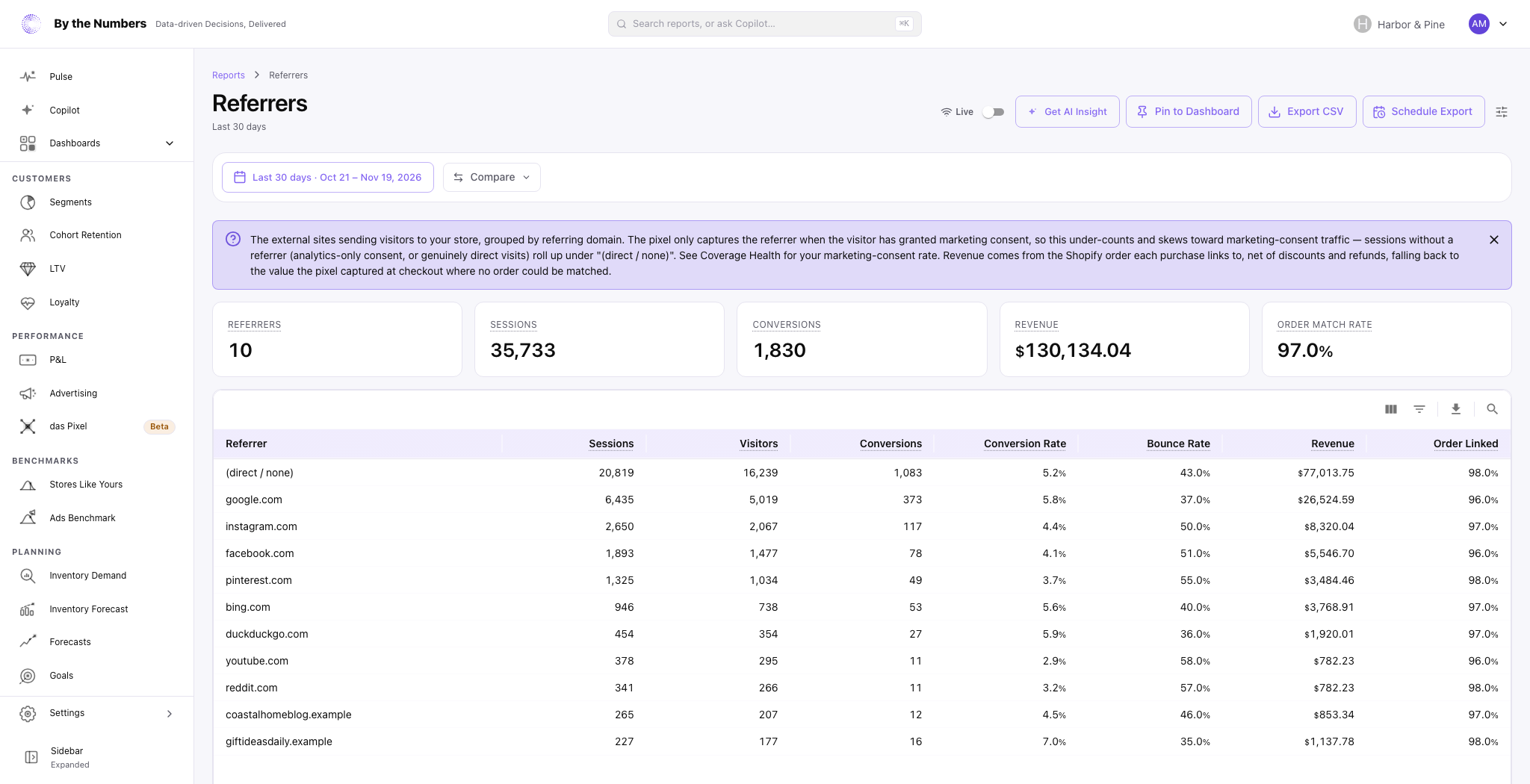Expand the Dashboards menu
This screenshot has height=784, width=1530.
point(97,143)
